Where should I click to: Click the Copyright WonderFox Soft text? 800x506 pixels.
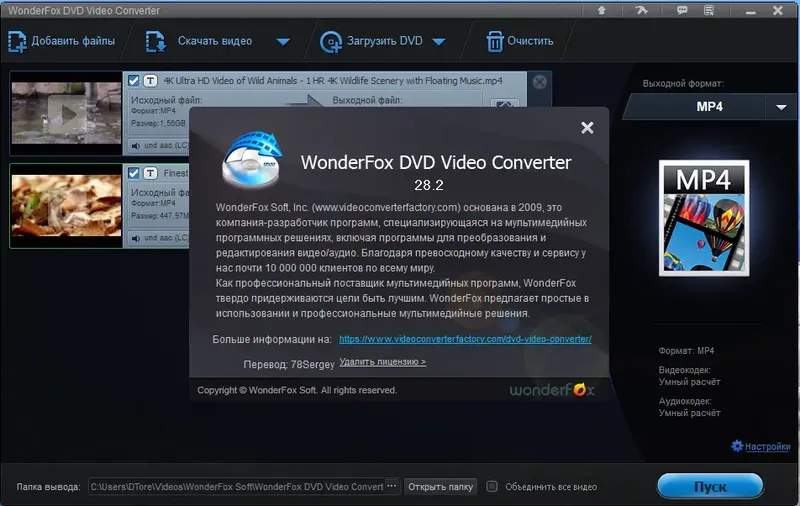[x=297, y=390]
